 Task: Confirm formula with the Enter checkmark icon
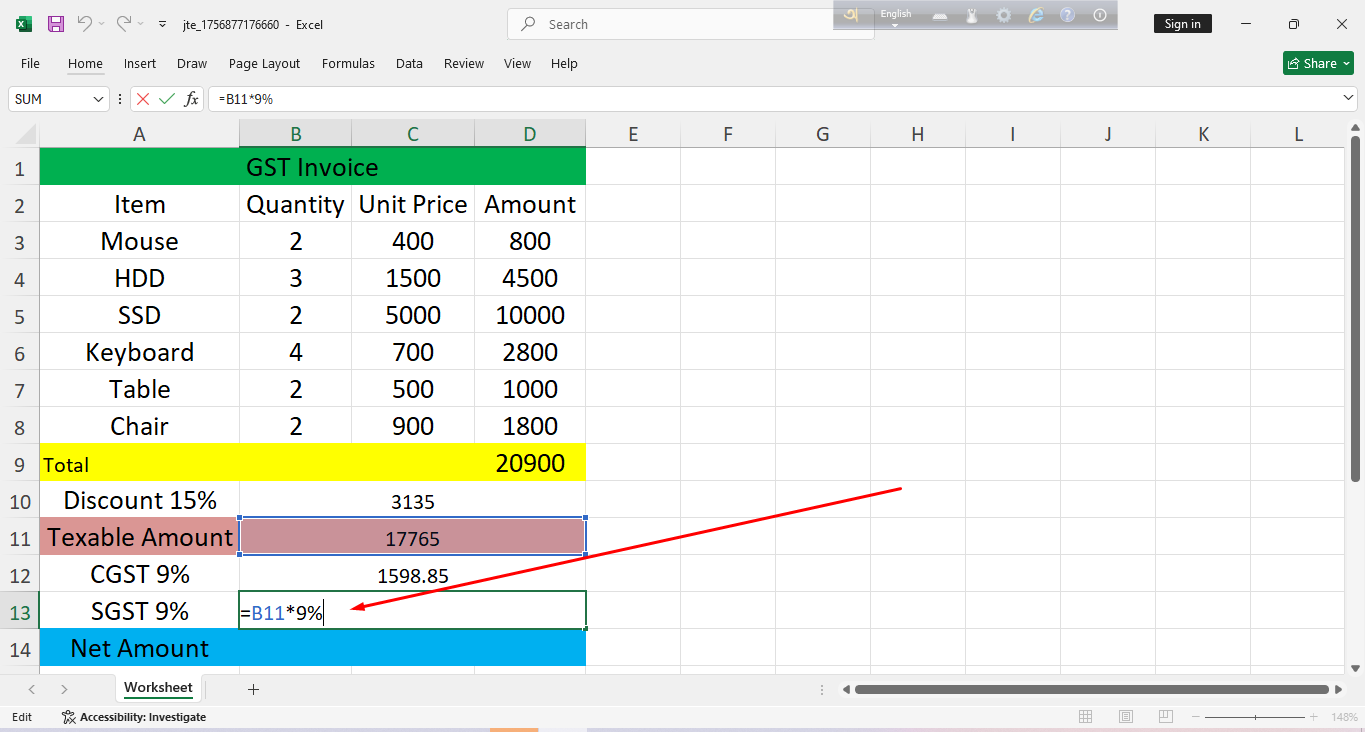click(x=166, y=99)
